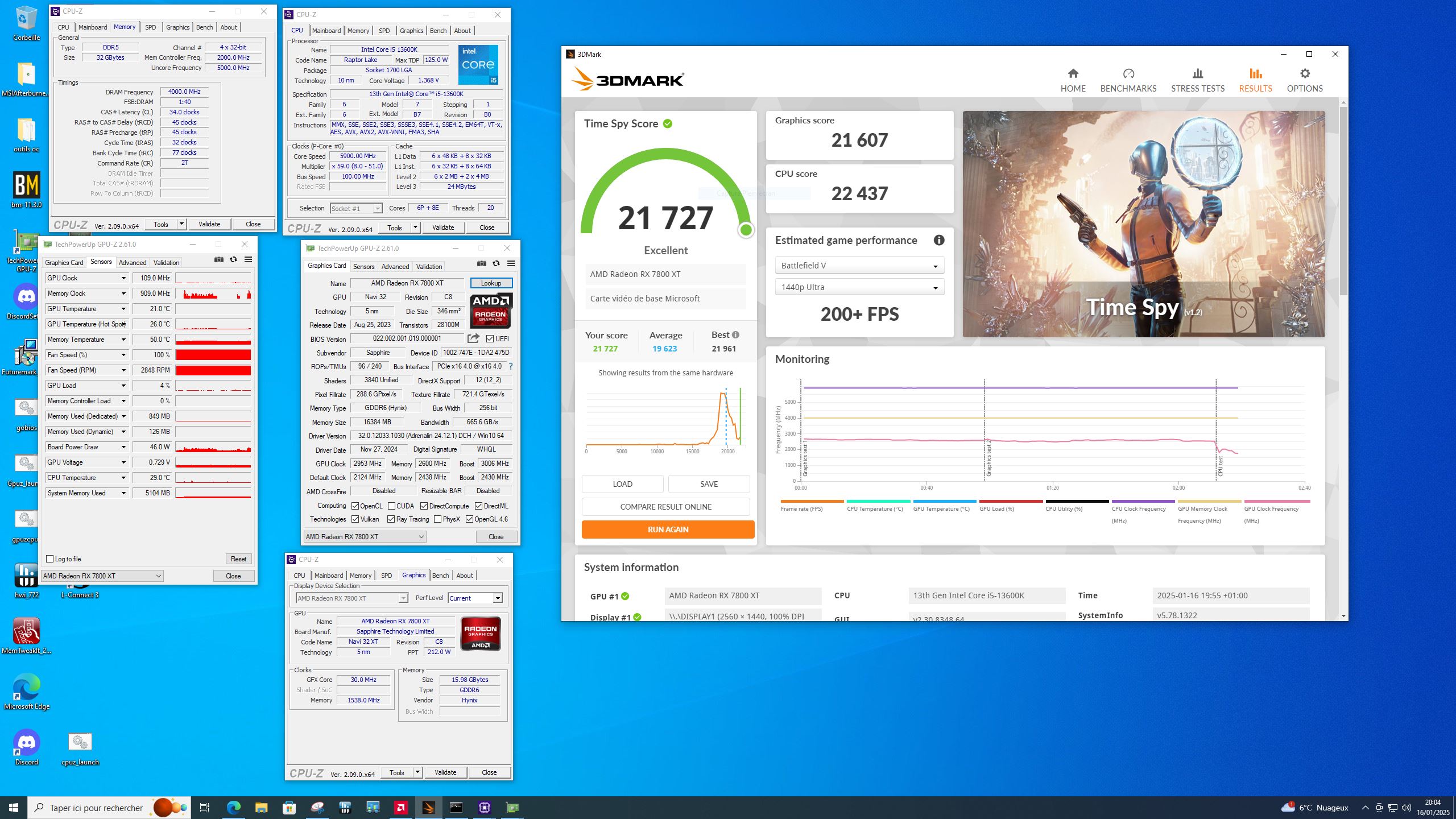Click Bus Interface question mark in GPU-Z
This screenshot has width=1456, height=819.
[x=510, y=366]
